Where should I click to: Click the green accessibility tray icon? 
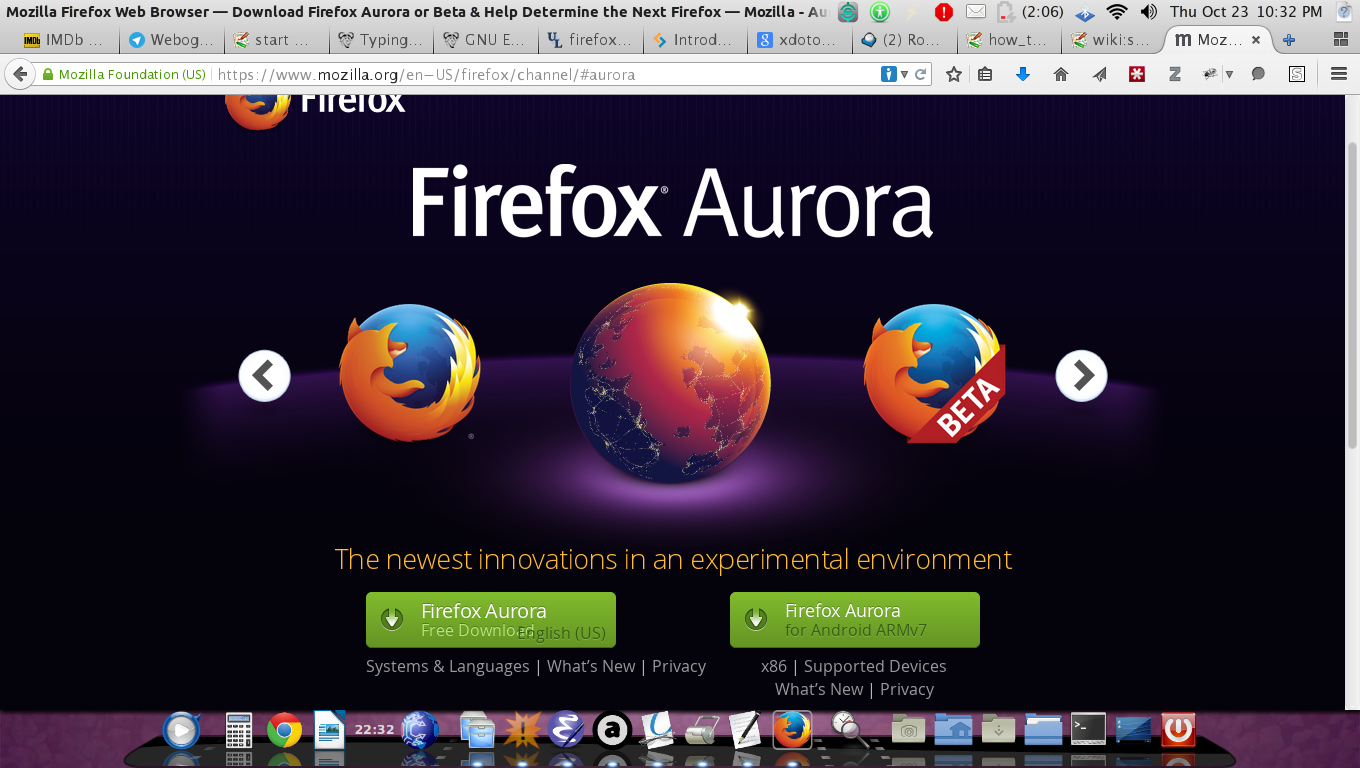[880, 12]
